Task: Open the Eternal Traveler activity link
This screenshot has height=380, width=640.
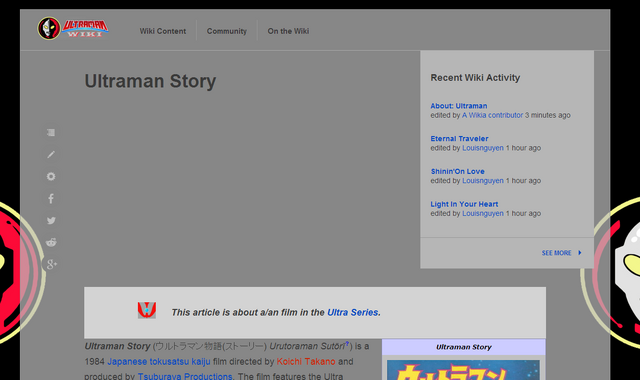Action: point(459,138)
